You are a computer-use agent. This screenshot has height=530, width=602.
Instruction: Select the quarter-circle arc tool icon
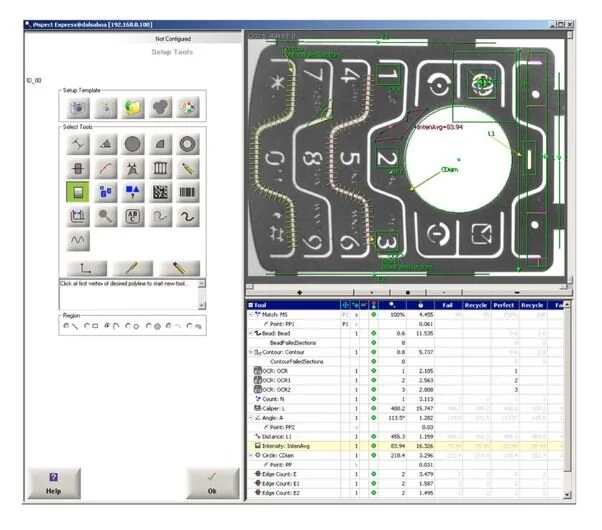[x=160, y=144]
